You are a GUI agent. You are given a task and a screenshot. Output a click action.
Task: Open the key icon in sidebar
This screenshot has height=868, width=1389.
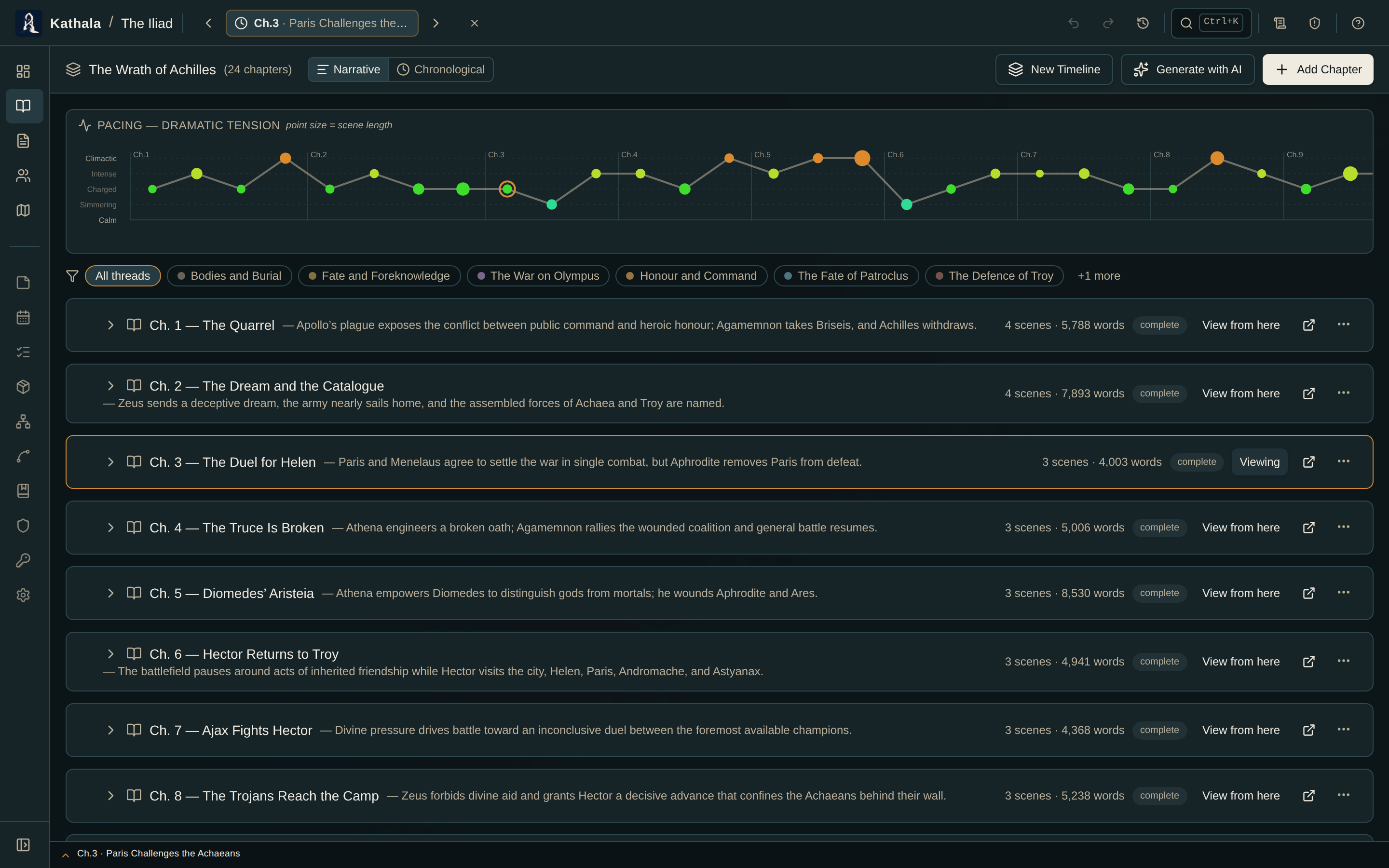23,560
